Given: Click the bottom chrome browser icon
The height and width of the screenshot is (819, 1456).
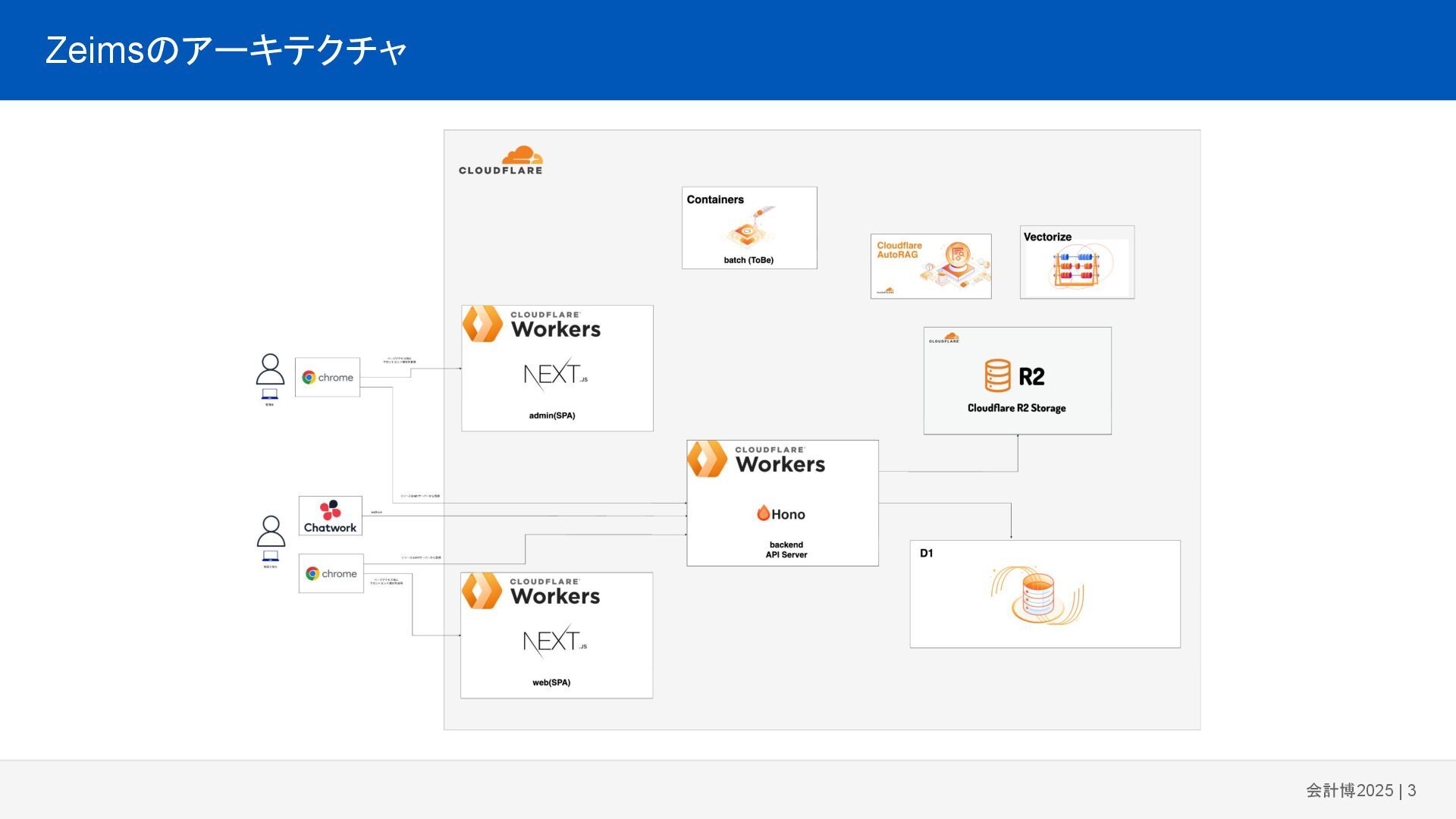Looking at the screenshot, I should pos(312,574).
